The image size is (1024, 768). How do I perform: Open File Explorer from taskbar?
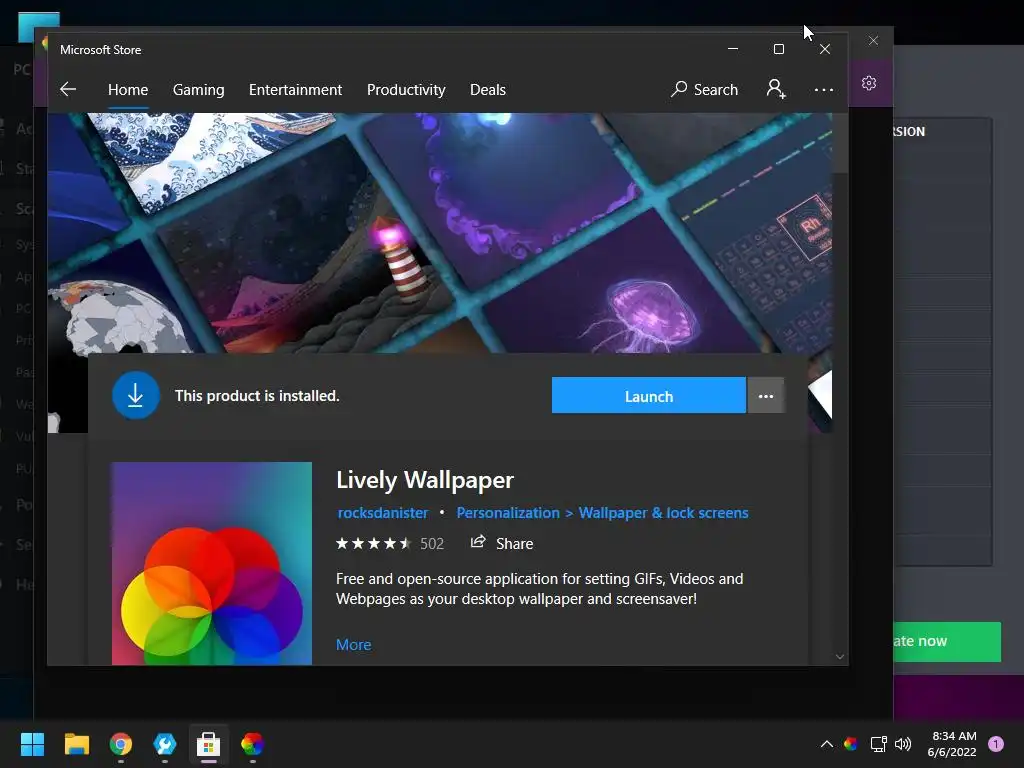tap(76, 744)
